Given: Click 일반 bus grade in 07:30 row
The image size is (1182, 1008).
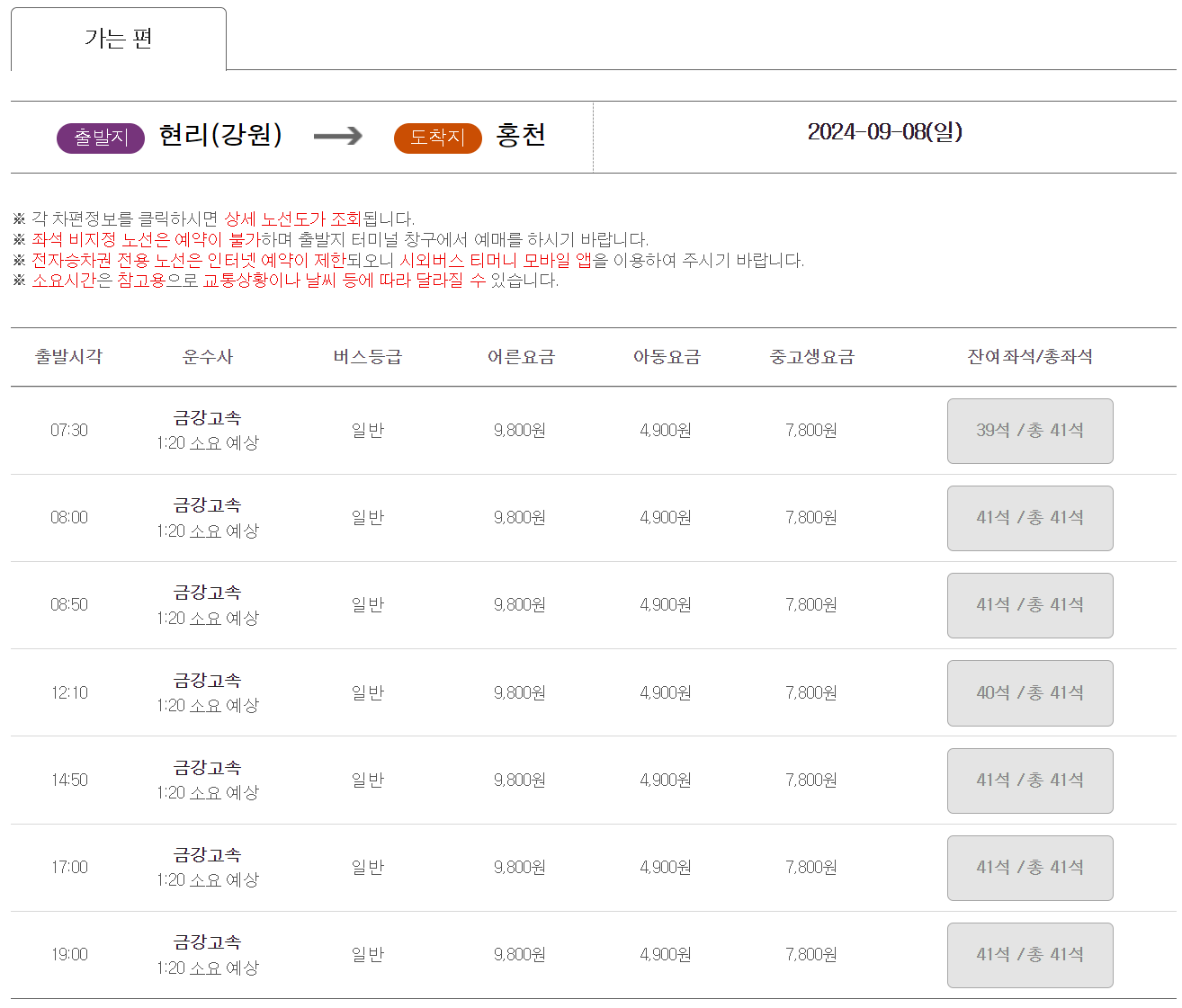Looking at the screenshot, I should click(368, 430).
